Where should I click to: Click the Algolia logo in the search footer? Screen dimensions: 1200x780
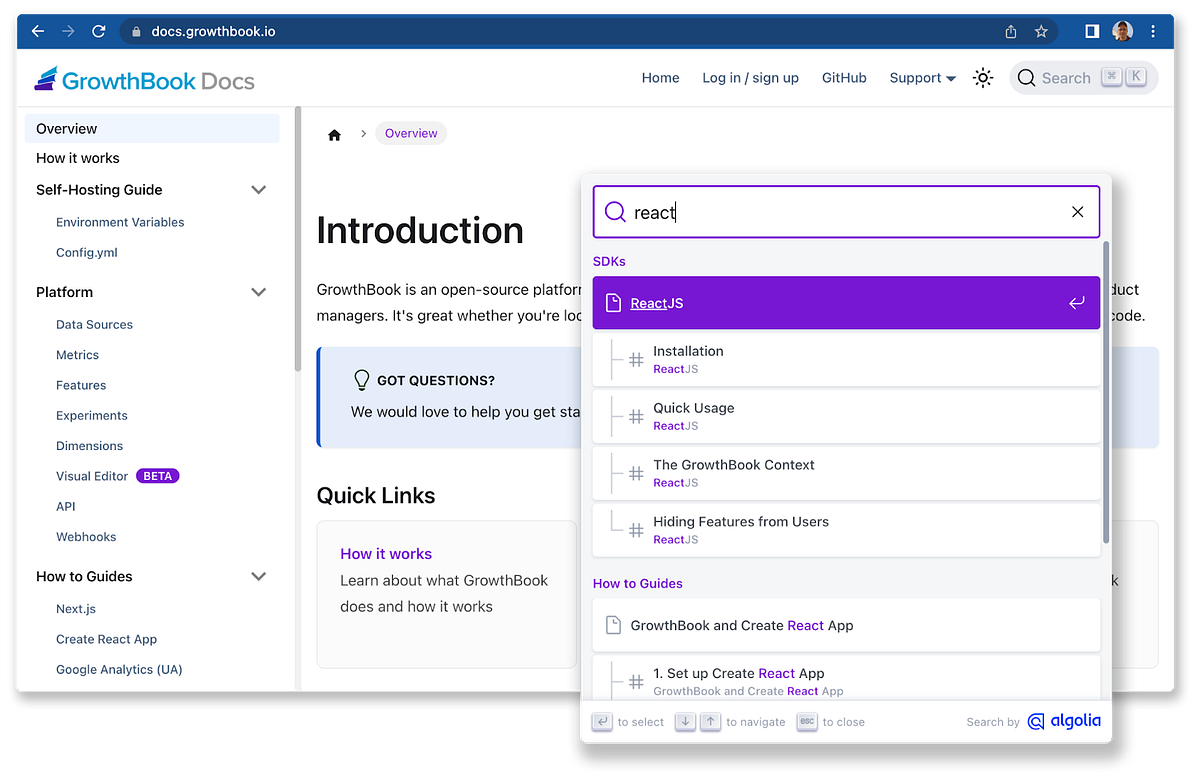click(1063, 721)
